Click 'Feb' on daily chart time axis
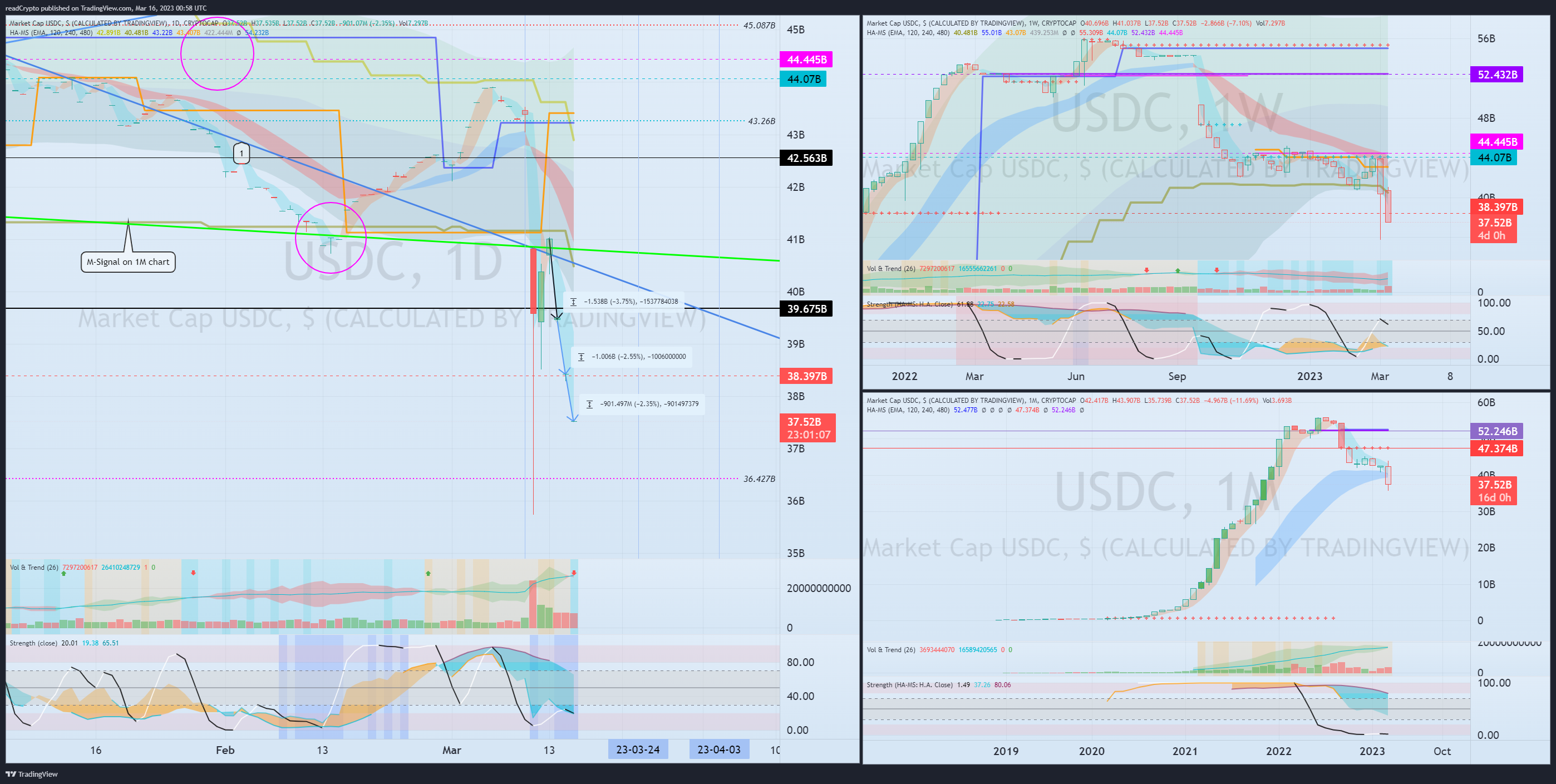1556x784 pixels. click(225, 750)
